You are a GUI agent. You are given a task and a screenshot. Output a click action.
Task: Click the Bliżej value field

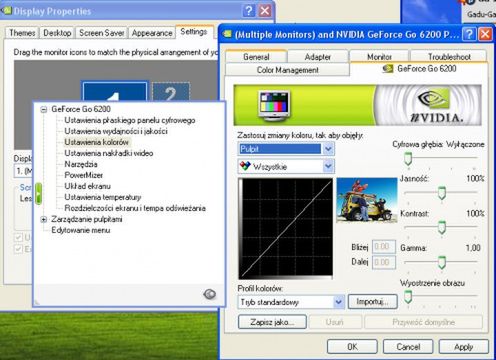click(x=384, y=247)
